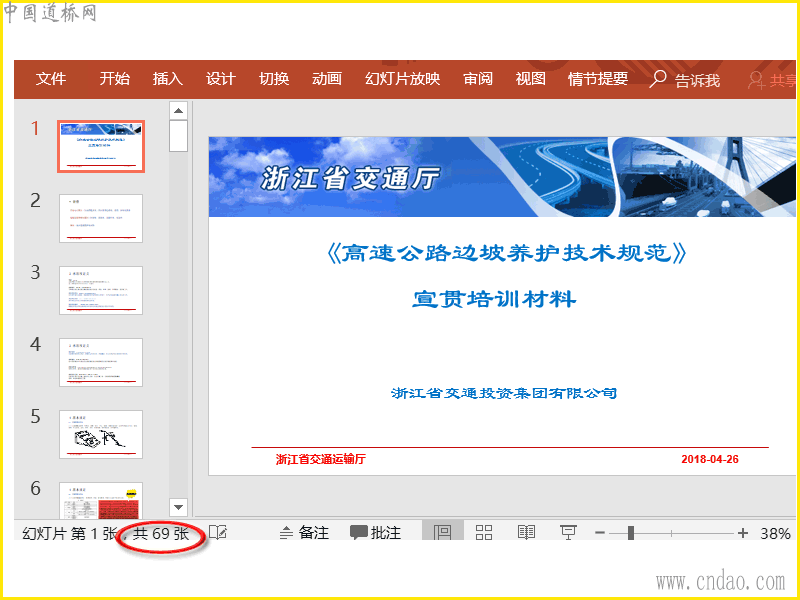Select slide 5 thumbnail with drawing
The height and width of the screenshot is (600, 800).
tap(101, 434)
